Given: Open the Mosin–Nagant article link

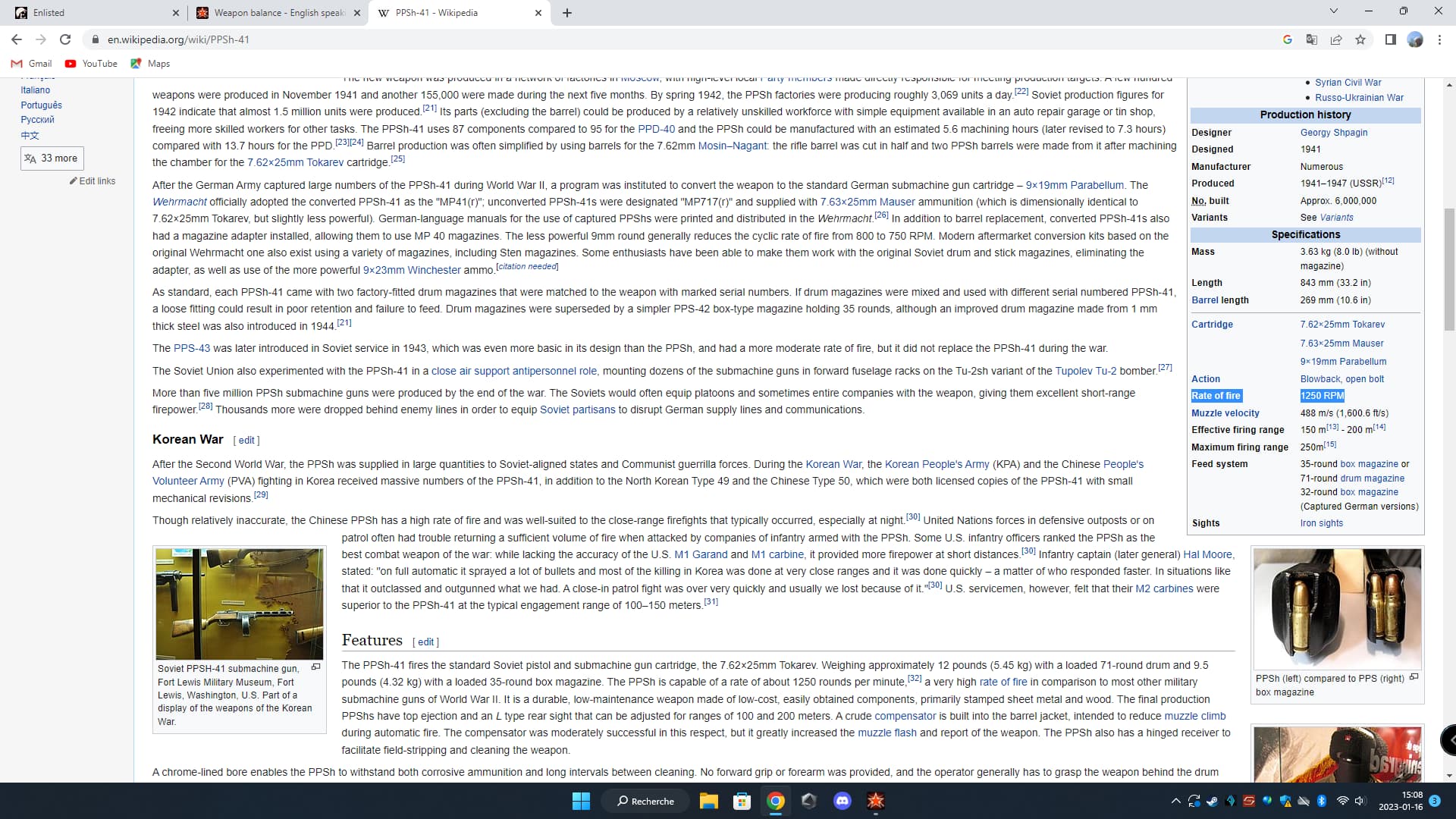Looking at the screenshot, I should (733, 146).
